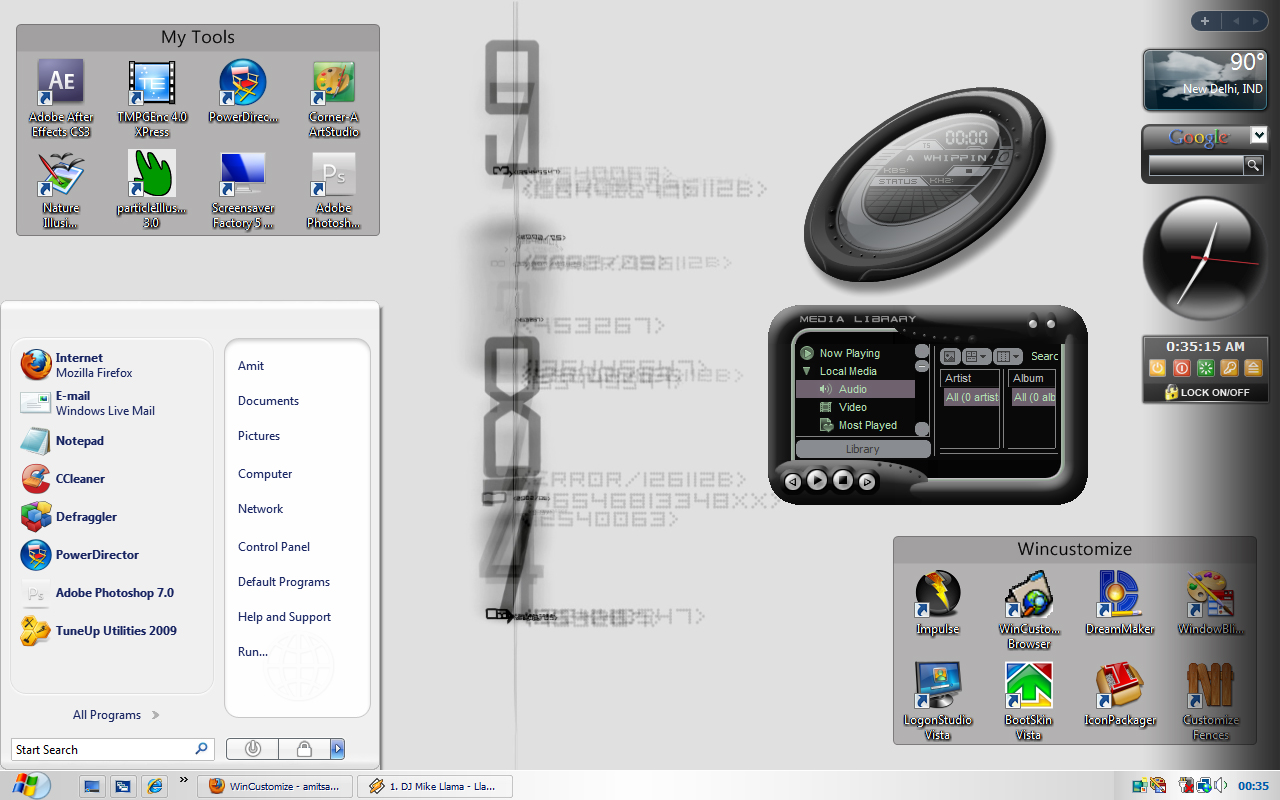This screenshot has height=800, width=1280.
Task: Launch TuneUp Utilities 2009
Action: (112, 631)
